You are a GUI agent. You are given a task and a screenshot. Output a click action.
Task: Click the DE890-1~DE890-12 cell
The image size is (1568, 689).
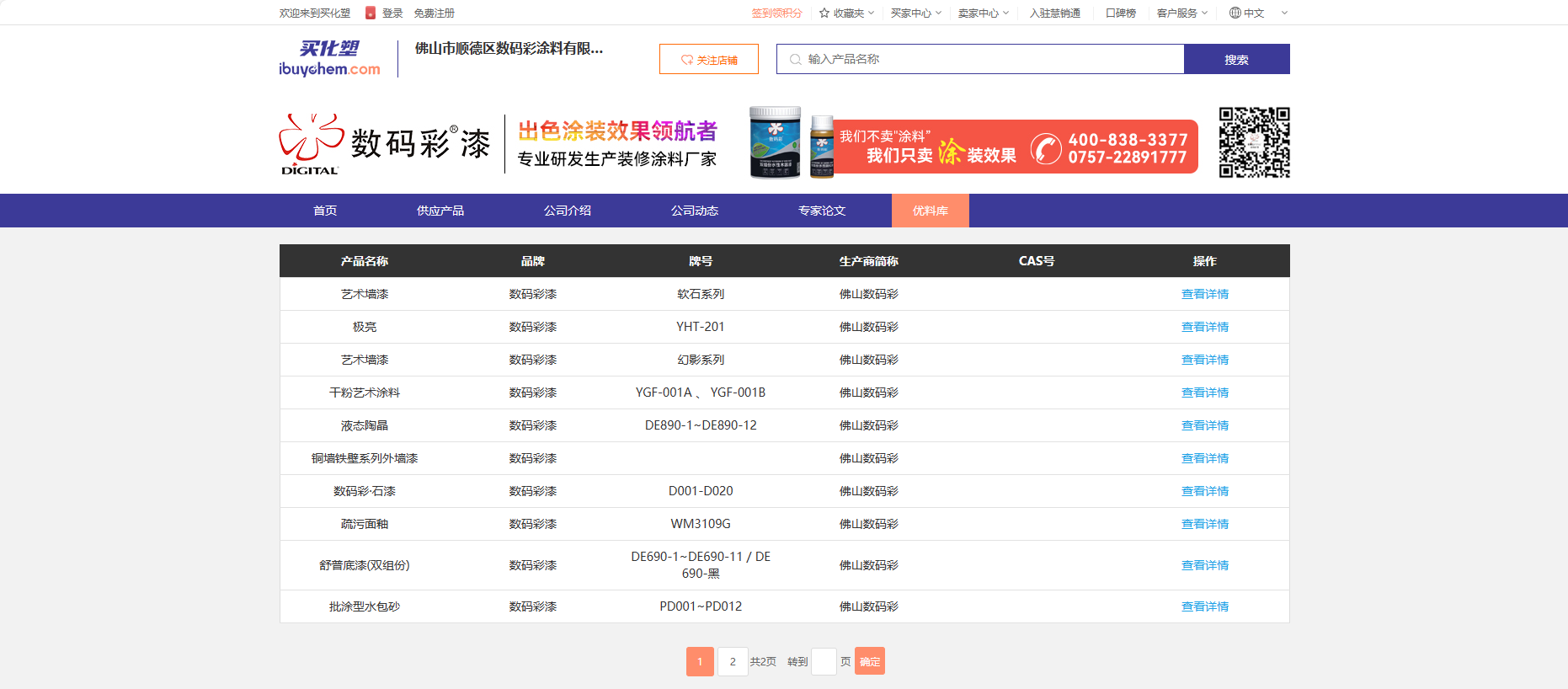pyautogui.click(x=701, y=425)
